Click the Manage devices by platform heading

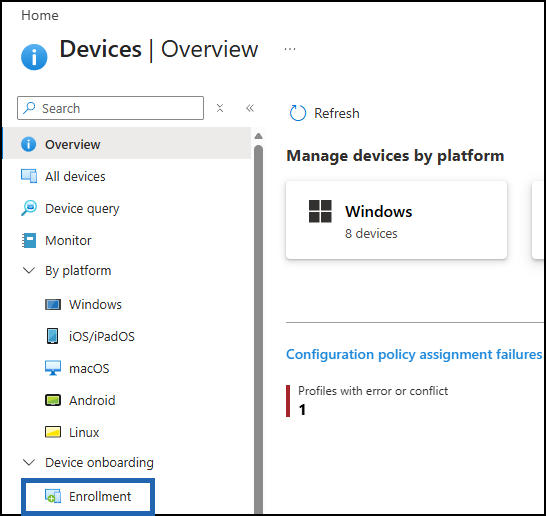(x=395, y=156)
